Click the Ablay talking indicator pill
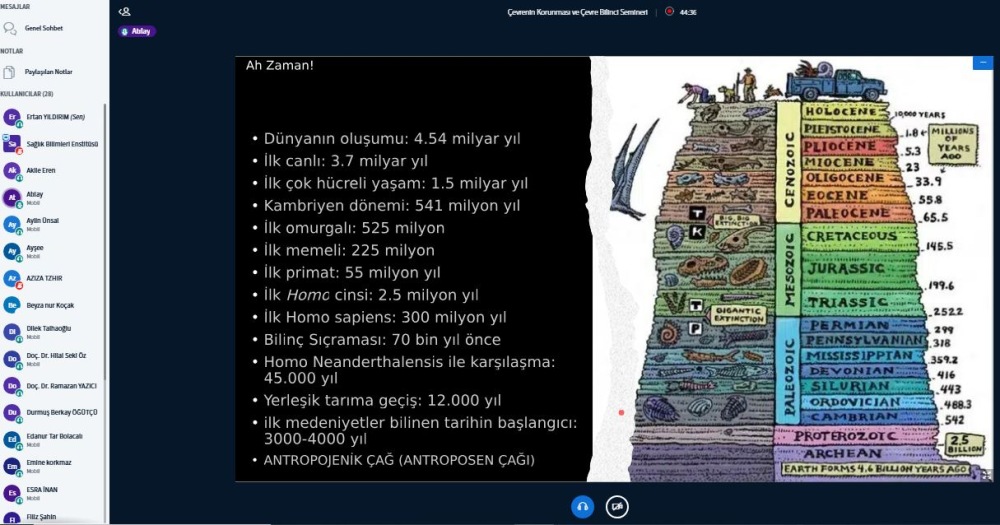 (x=137, y=31)
